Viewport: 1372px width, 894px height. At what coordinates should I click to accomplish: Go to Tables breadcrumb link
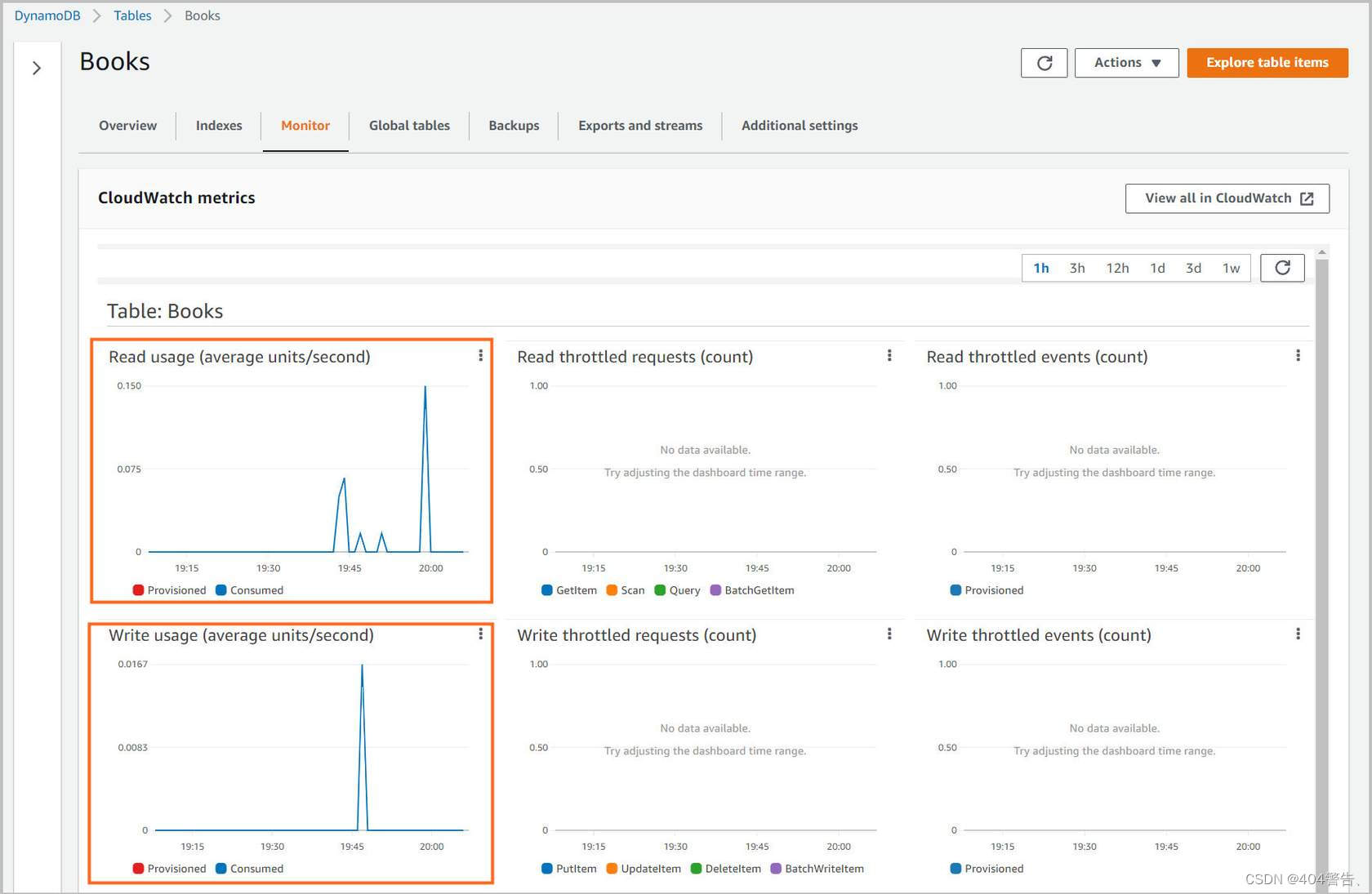(x=132, y=16)
